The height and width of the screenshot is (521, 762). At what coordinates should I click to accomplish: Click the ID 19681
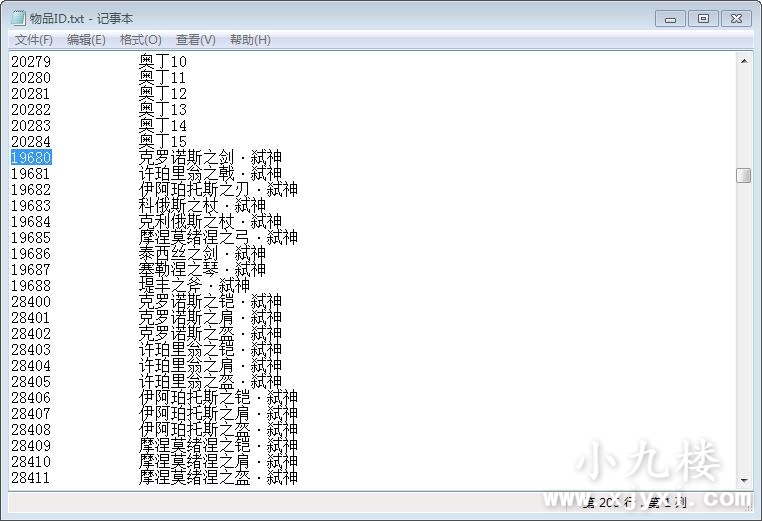click(x=31, y=174)
